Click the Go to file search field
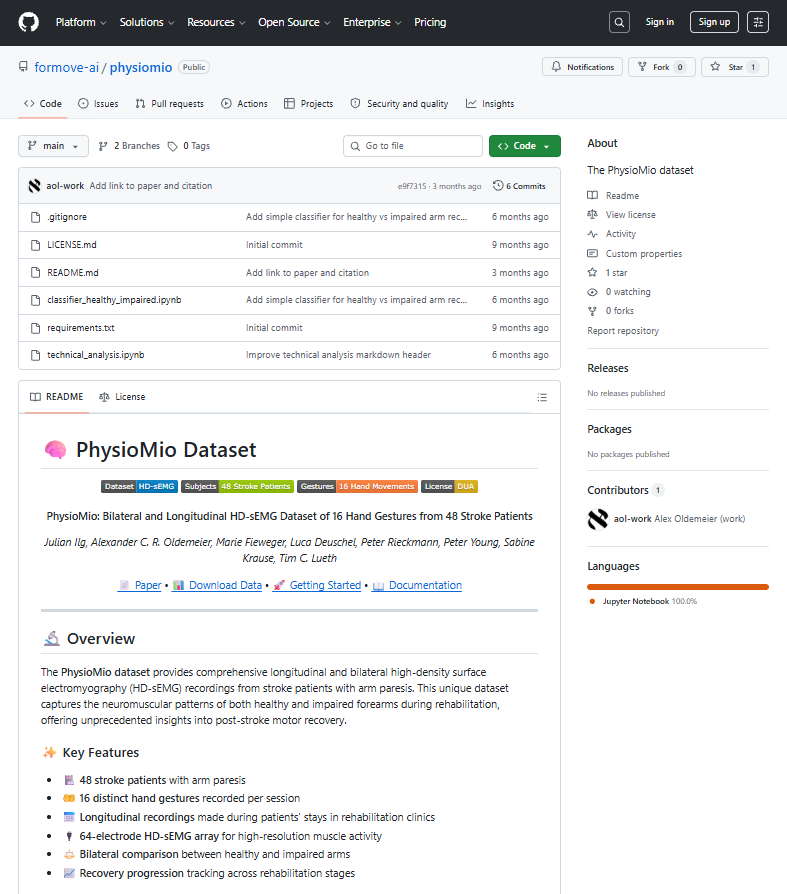The height and width of the screenshot is (894, 787). [x=413, y=146]
